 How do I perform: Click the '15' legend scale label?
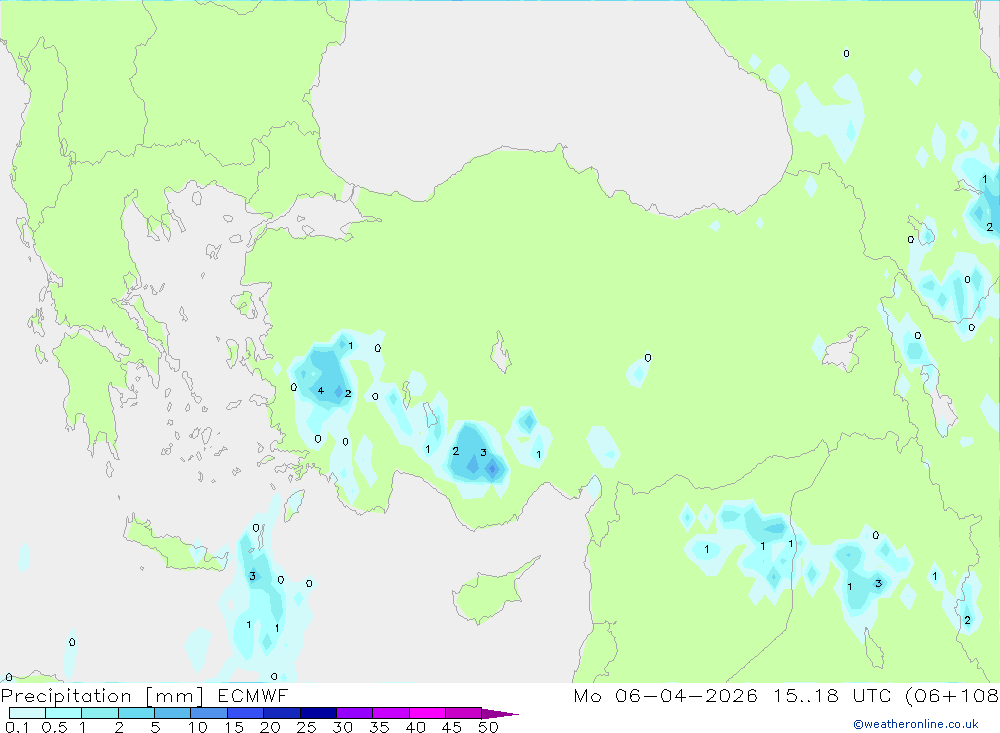point(234,727)
